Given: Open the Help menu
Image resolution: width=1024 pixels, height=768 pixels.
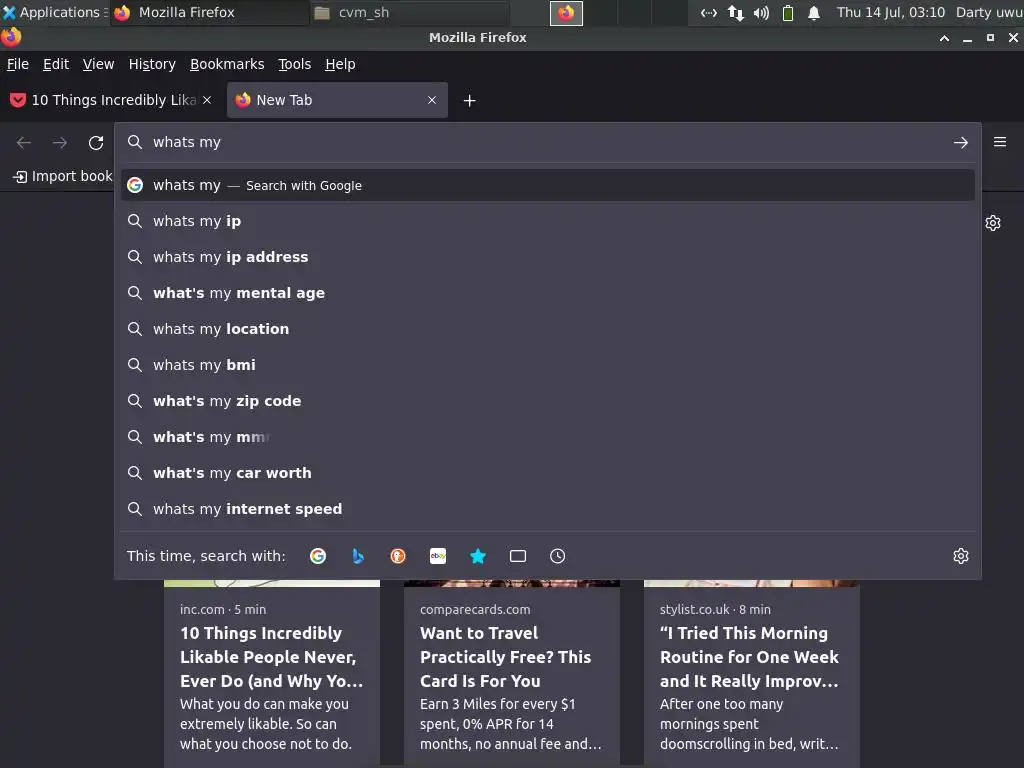Looking at the screenshot, I should pyautogui.click(x=340, y=64).
